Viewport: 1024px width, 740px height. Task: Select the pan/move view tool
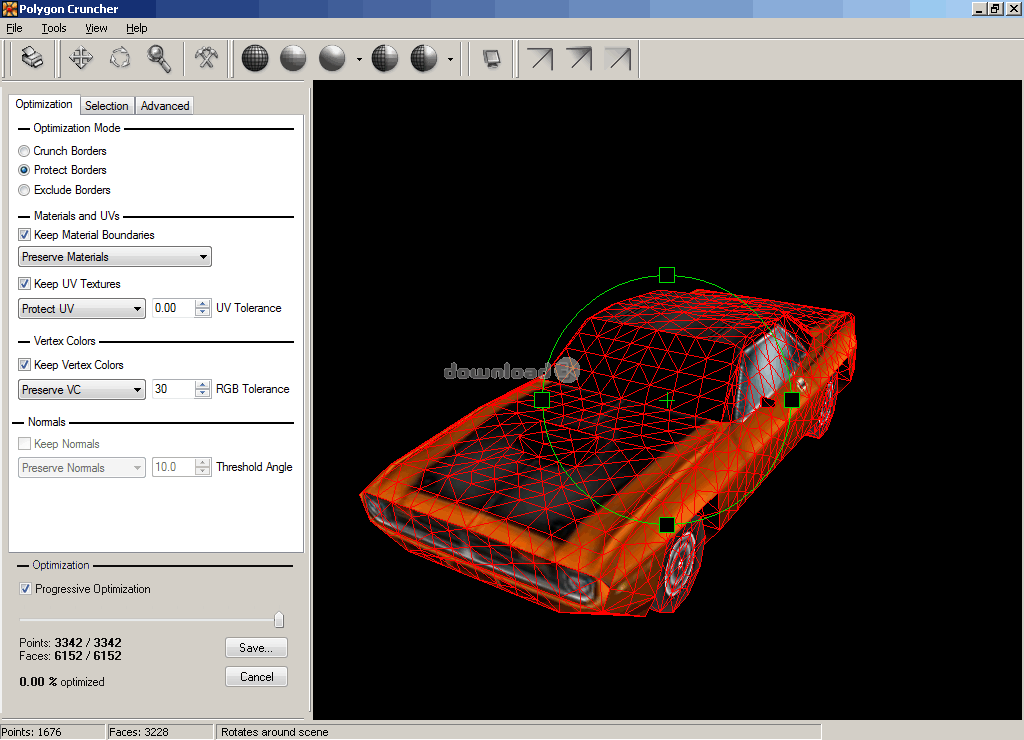point(81,58)
